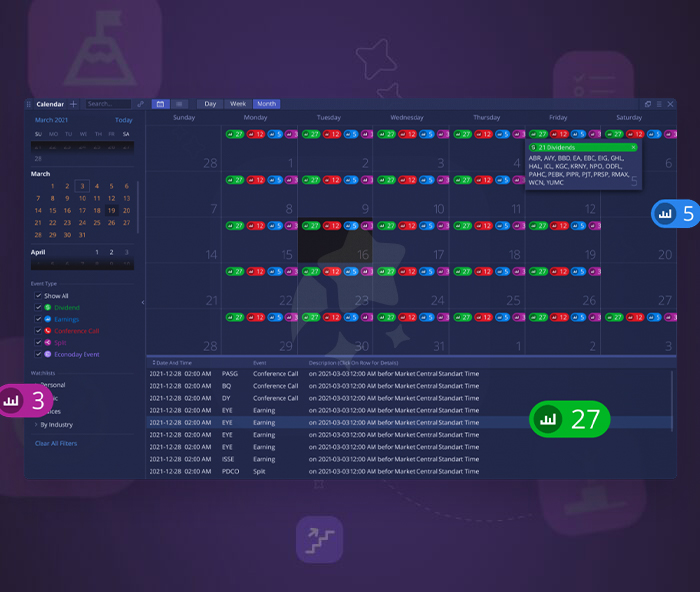
Task: Switch to list view icon
Action: click(x=179, y=104)
